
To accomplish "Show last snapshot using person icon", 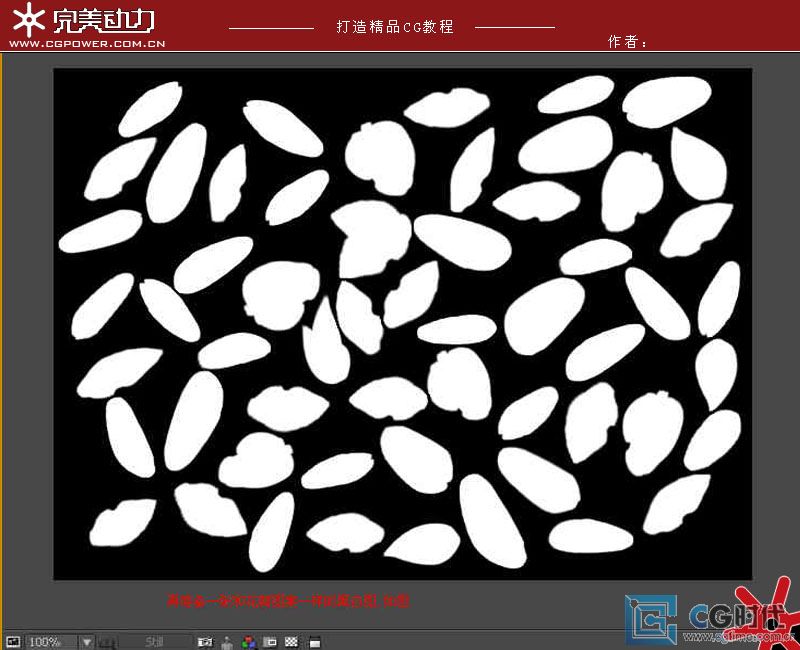I will [227, 642].
